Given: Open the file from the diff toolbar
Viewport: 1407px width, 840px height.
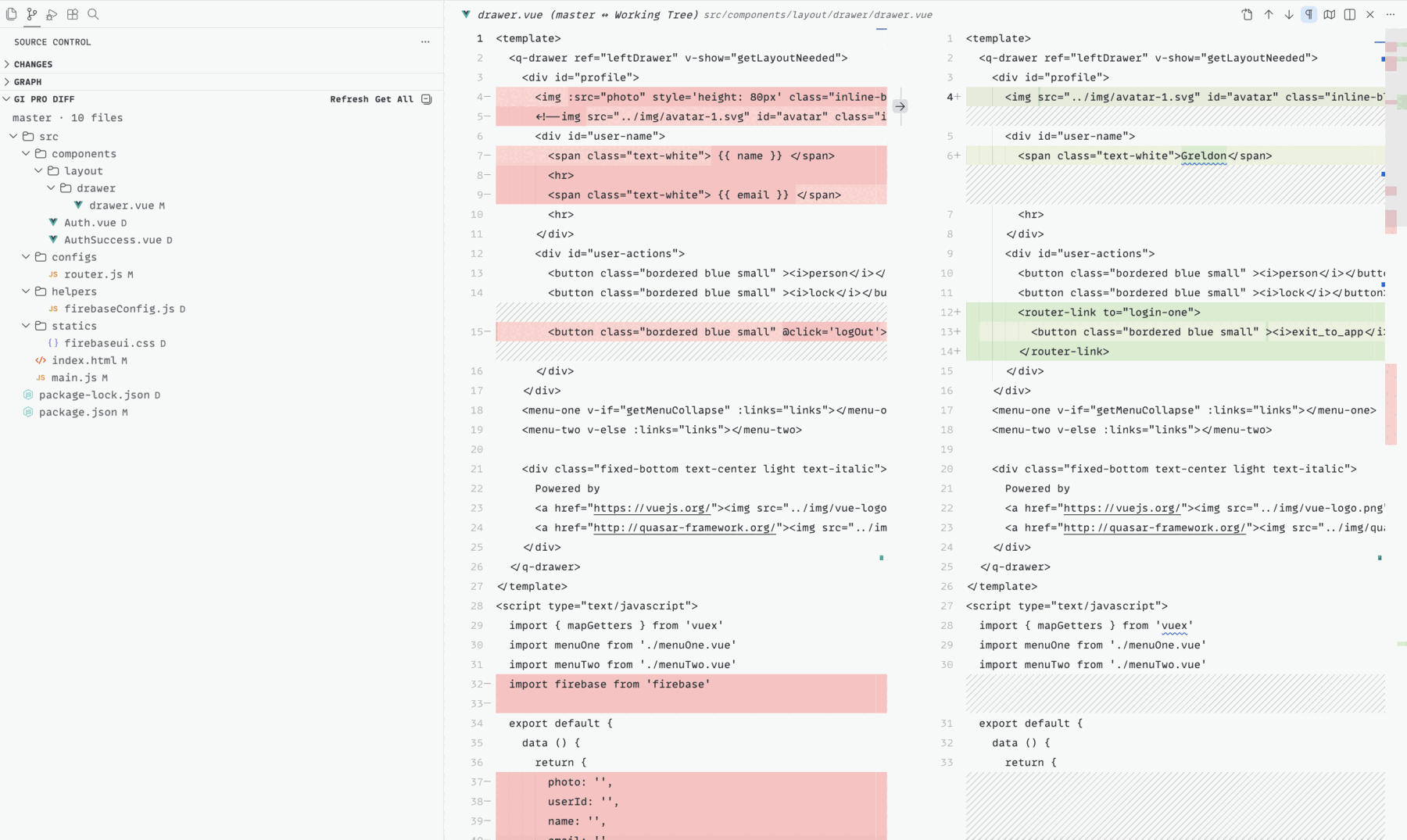Looking at the screenshot, I should coord(1248,15).
